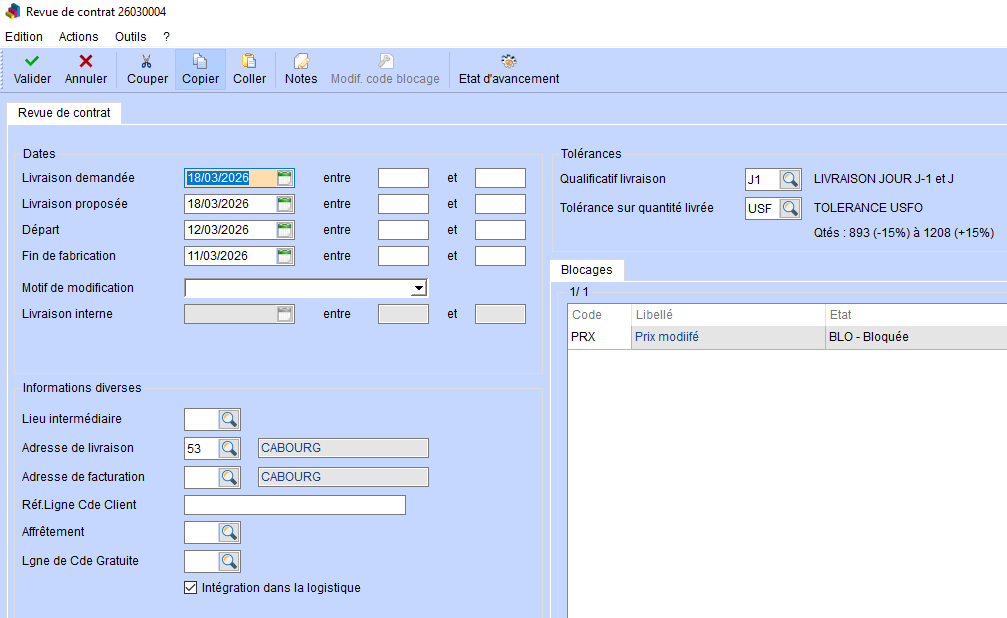Click the Affrètement lookup magnifier icon
Screen dimensions: 1007x618
coord(229,532)
